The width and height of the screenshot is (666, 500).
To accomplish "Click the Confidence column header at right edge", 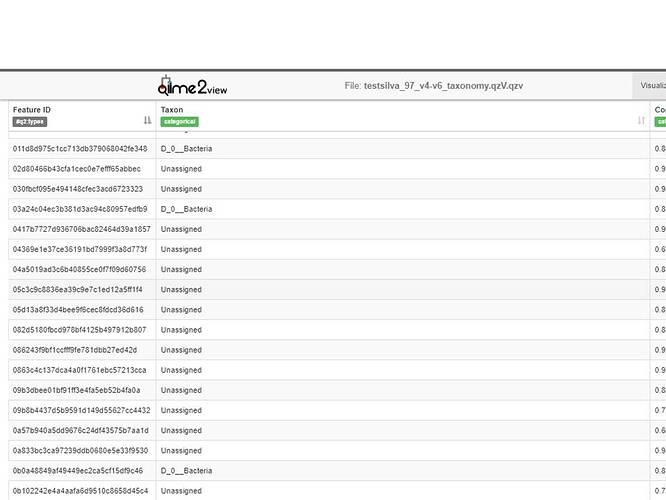I will click(659, 109).
